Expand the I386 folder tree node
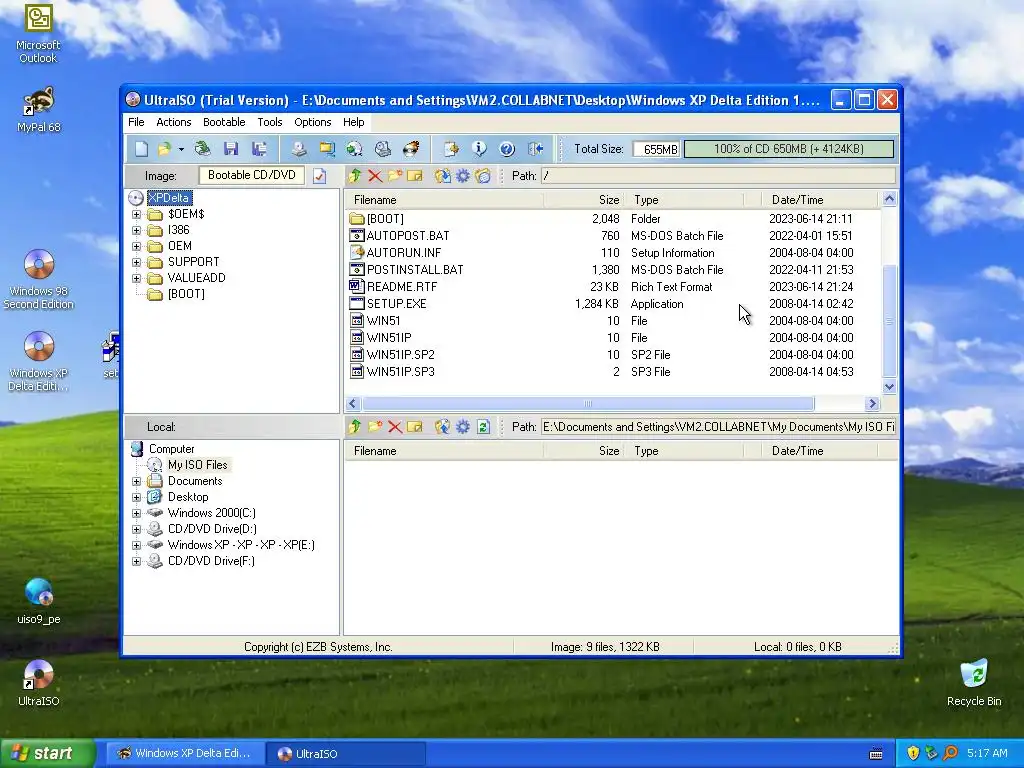This screenshot has height=768, width=1024. tap(136, 230)
